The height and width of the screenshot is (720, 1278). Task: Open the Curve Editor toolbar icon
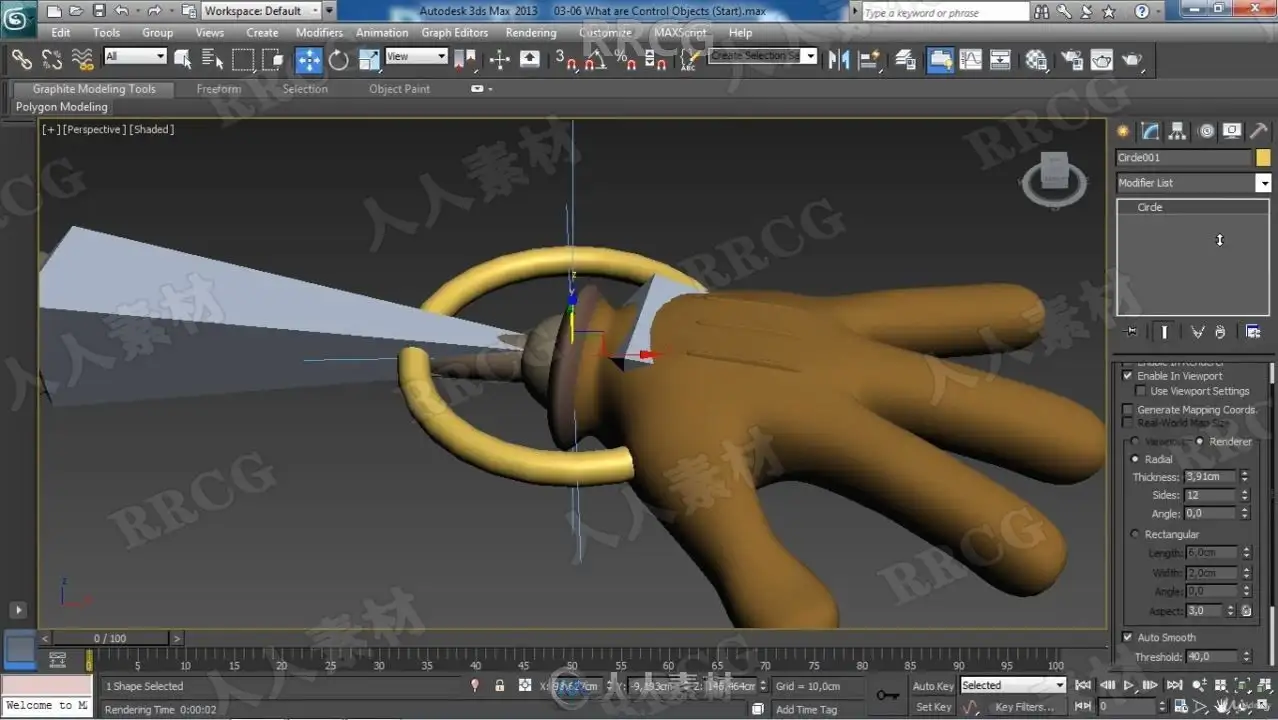[x=970, y=60]
